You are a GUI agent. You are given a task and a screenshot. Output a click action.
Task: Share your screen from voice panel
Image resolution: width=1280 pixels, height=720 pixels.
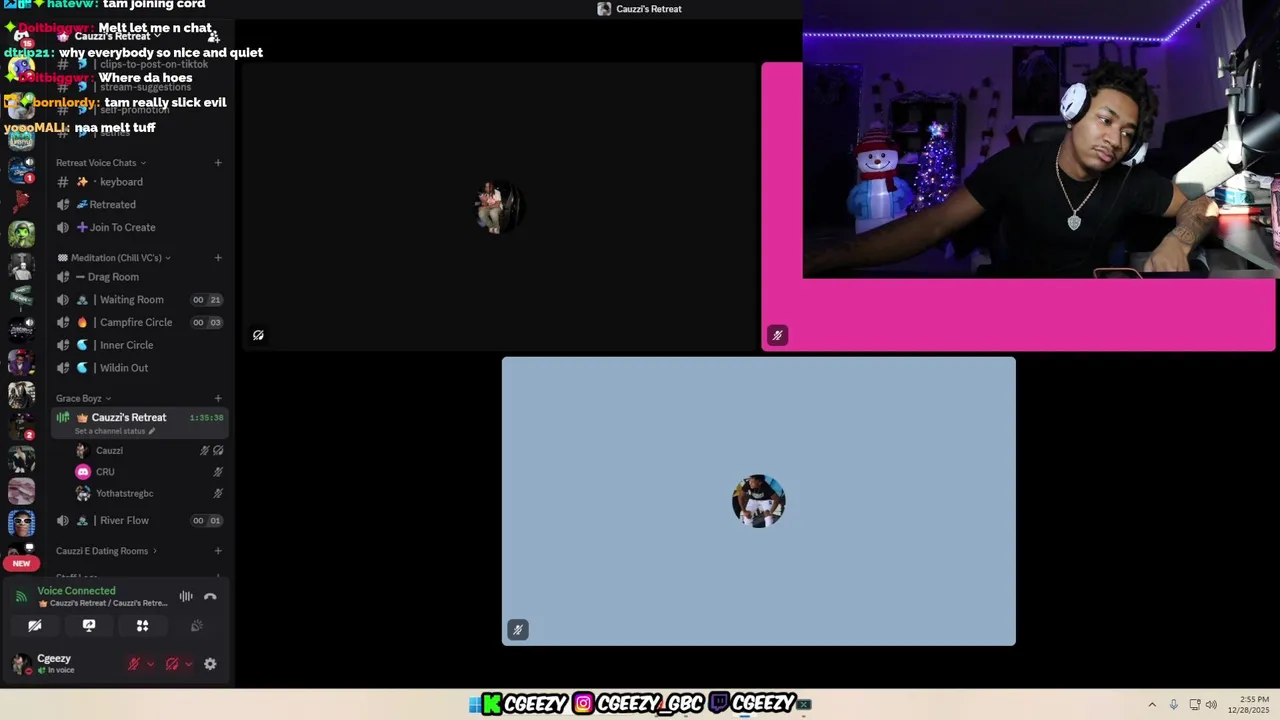tap(89, 626)
